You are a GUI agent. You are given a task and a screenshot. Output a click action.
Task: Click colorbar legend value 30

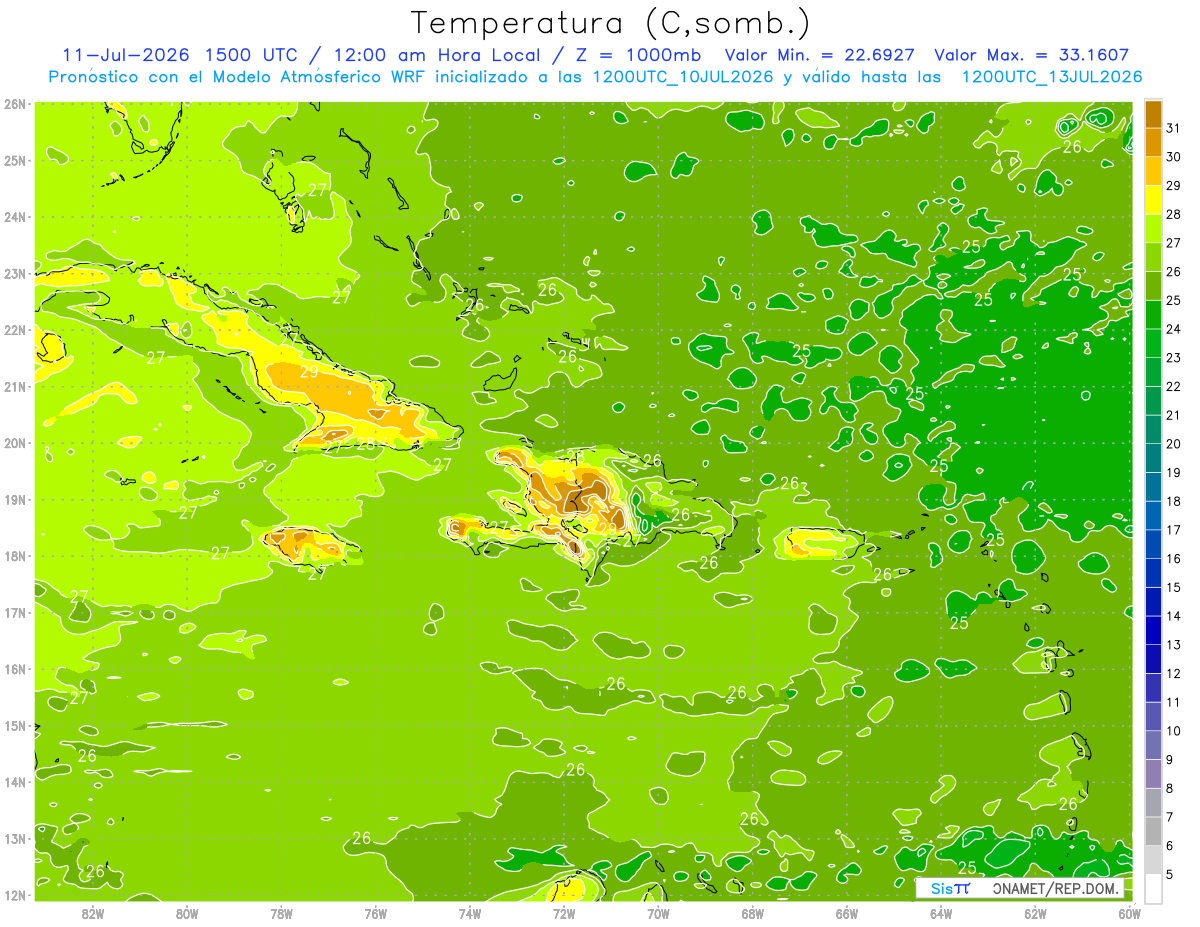[1173, 157]
